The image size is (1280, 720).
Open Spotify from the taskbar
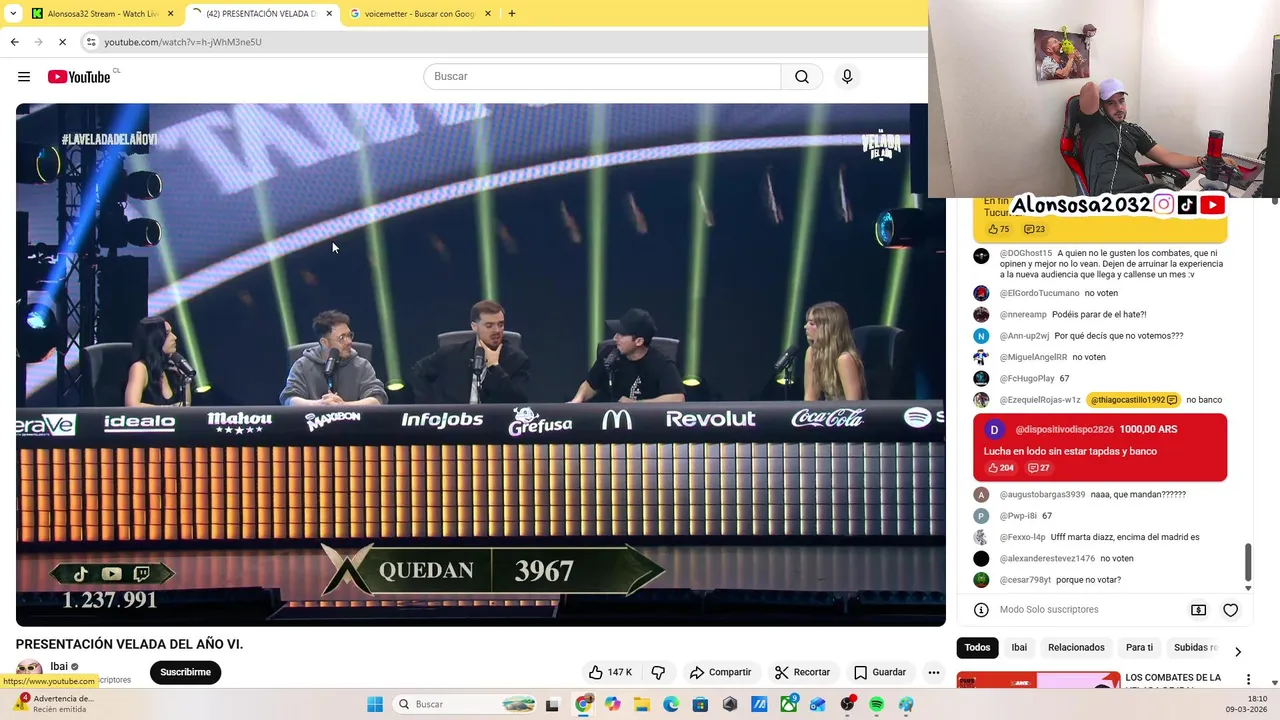coord(877,704)
